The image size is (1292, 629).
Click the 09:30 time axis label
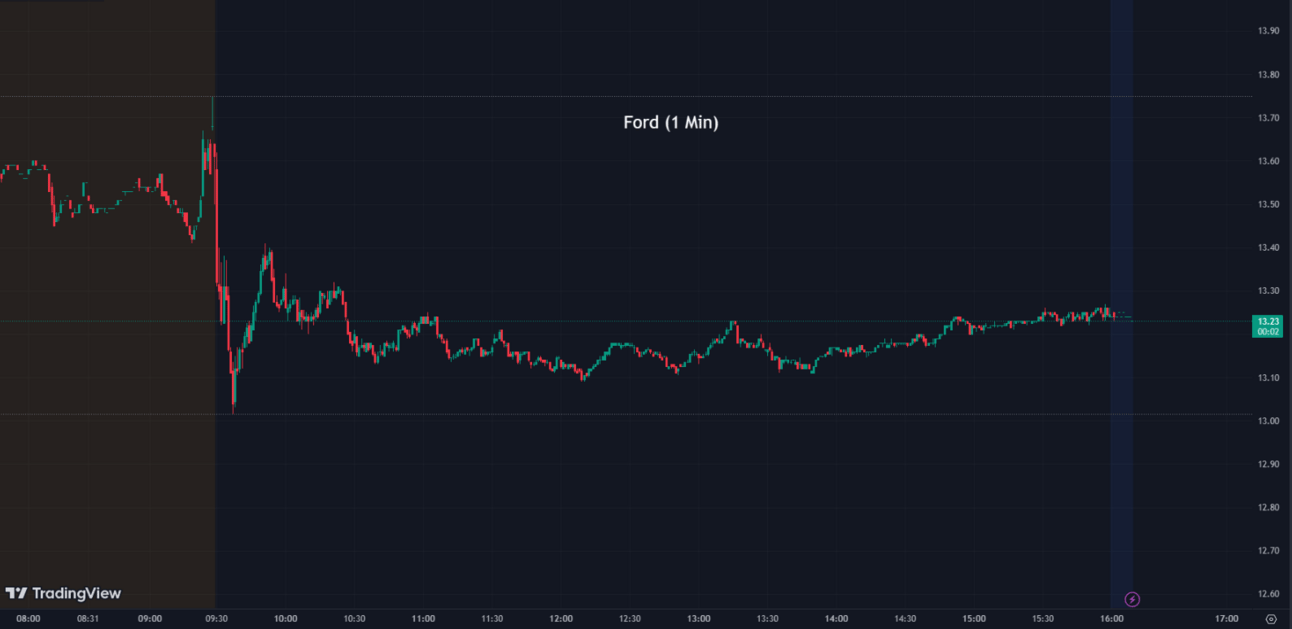point(217,619)
